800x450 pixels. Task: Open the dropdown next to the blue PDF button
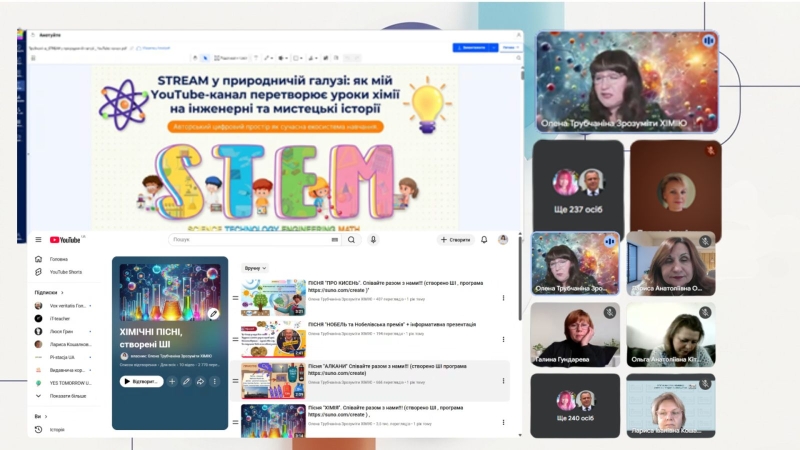[x=511, y=47]
